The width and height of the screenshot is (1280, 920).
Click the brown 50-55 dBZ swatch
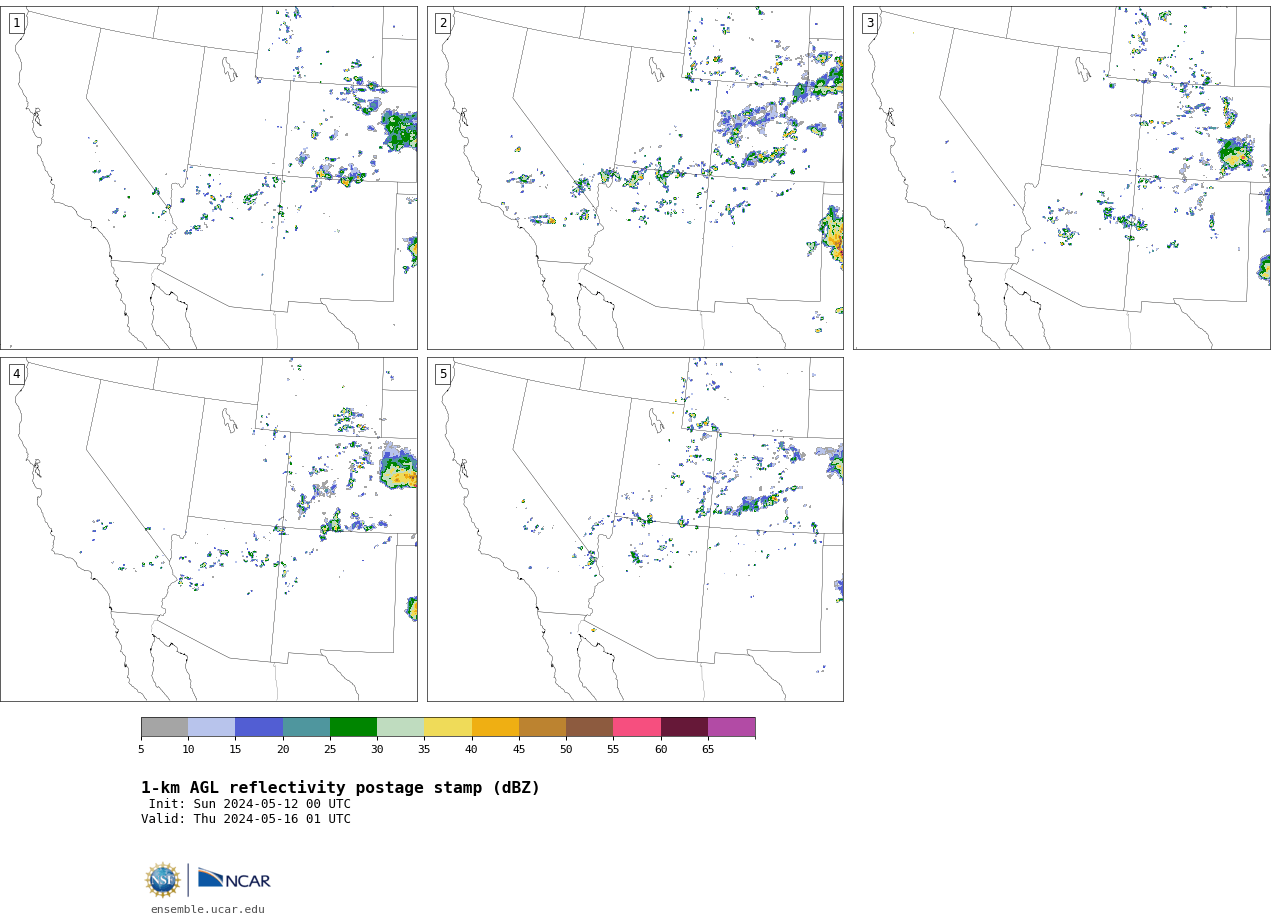(x=589, y=727)
